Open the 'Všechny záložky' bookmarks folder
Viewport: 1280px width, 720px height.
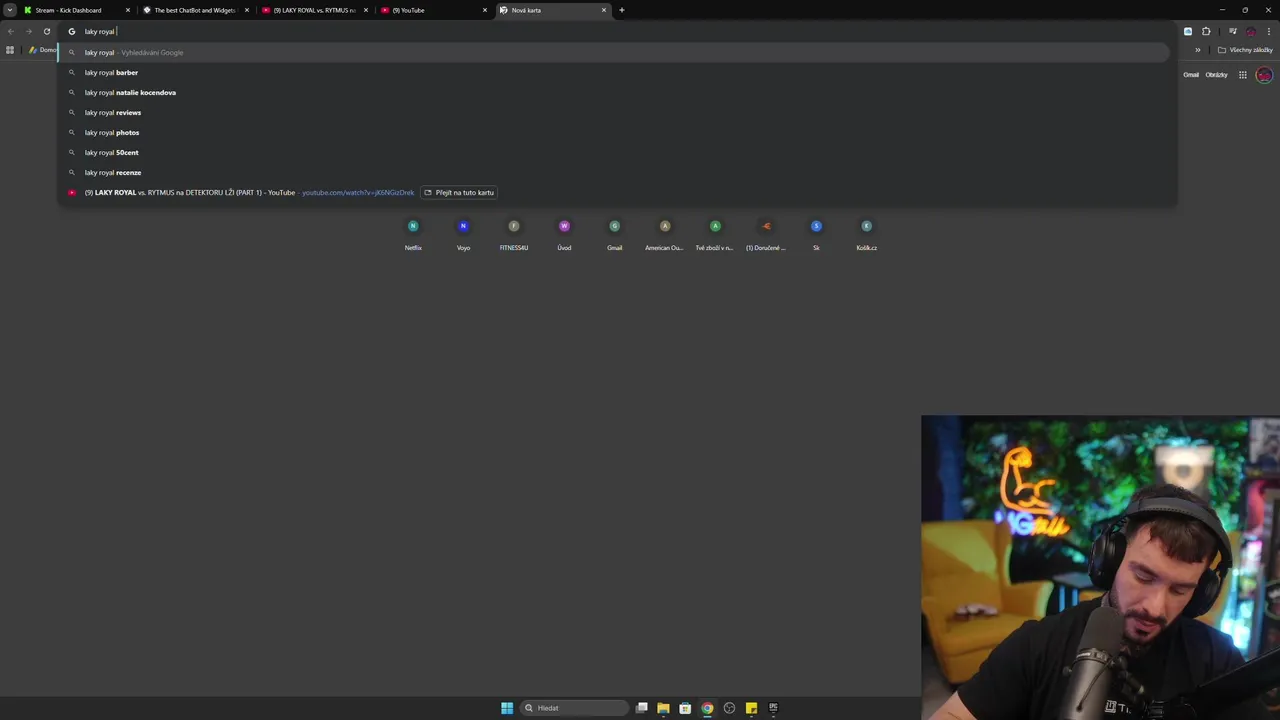click(1245, 50)
